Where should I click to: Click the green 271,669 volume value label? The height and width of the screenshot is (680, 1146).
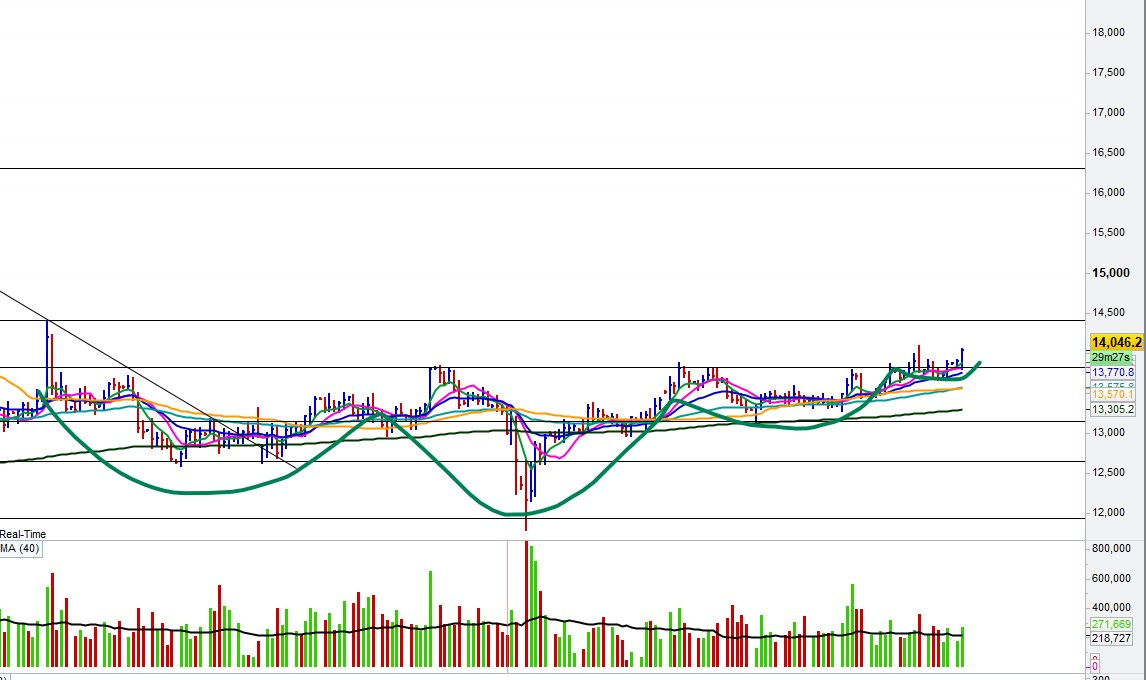coord(1111,624)
